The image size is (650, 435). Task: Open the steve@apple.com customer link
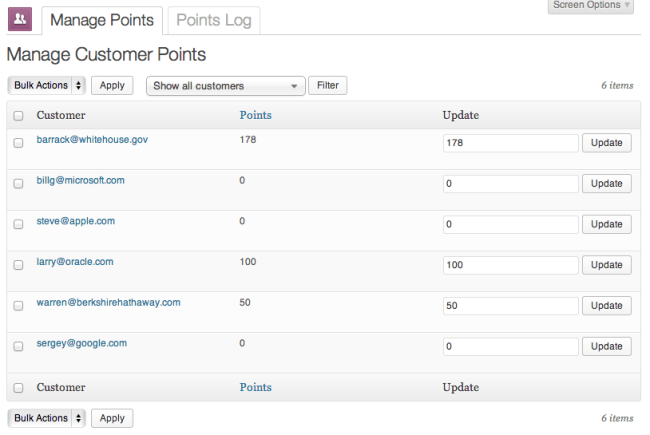(x=74, y=221)
